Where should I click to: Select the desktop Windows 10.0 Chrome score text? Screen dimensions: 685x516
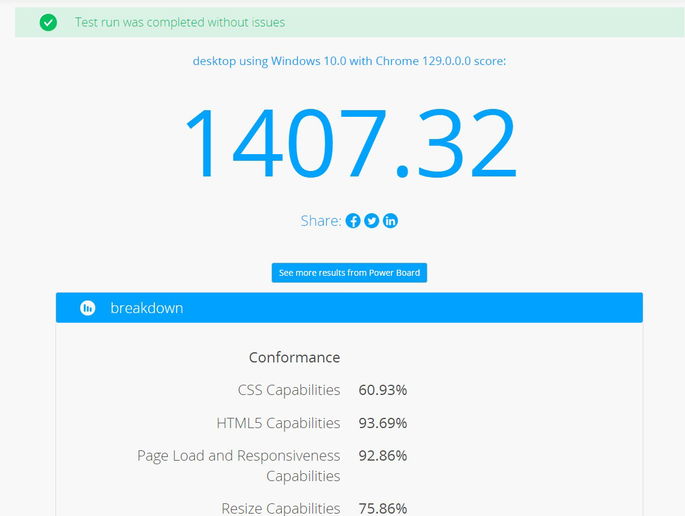click(349, 61)
